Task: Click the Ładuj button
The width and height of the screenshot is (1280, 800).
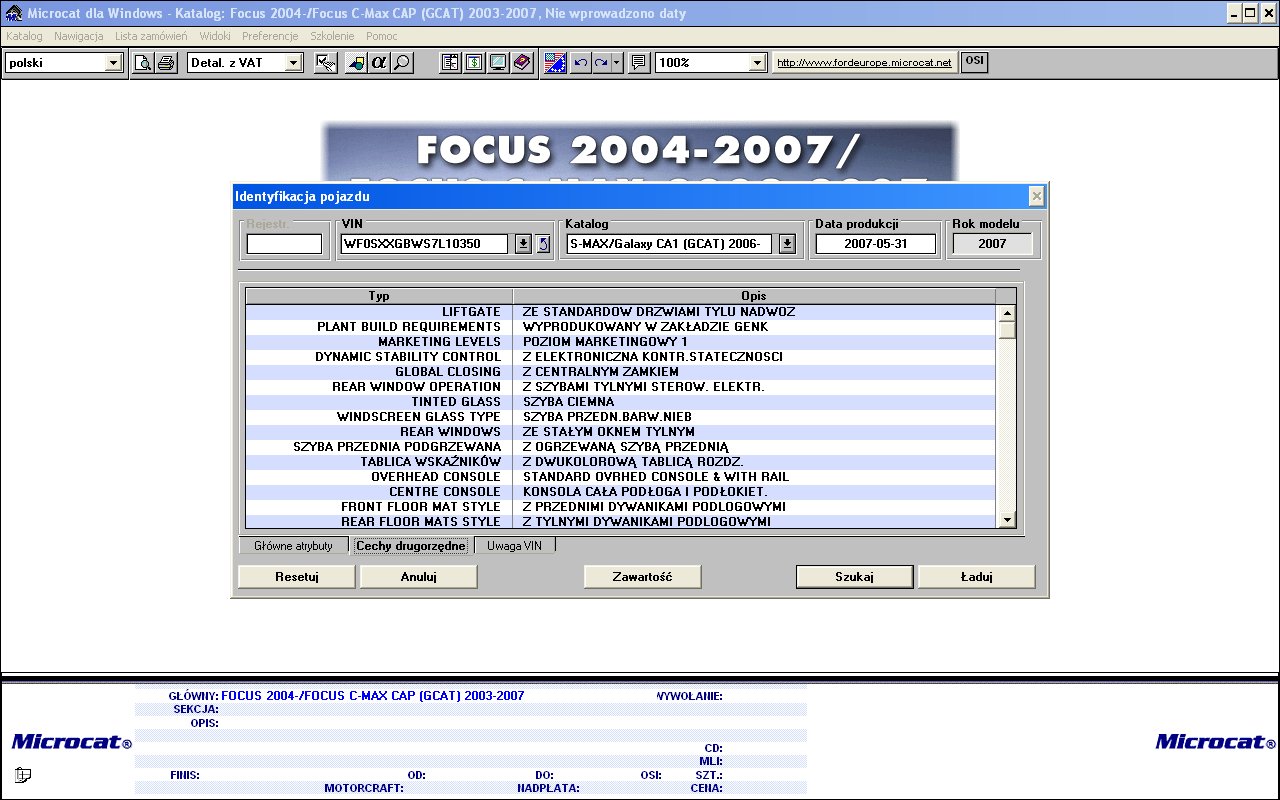Action: point(976,577)
